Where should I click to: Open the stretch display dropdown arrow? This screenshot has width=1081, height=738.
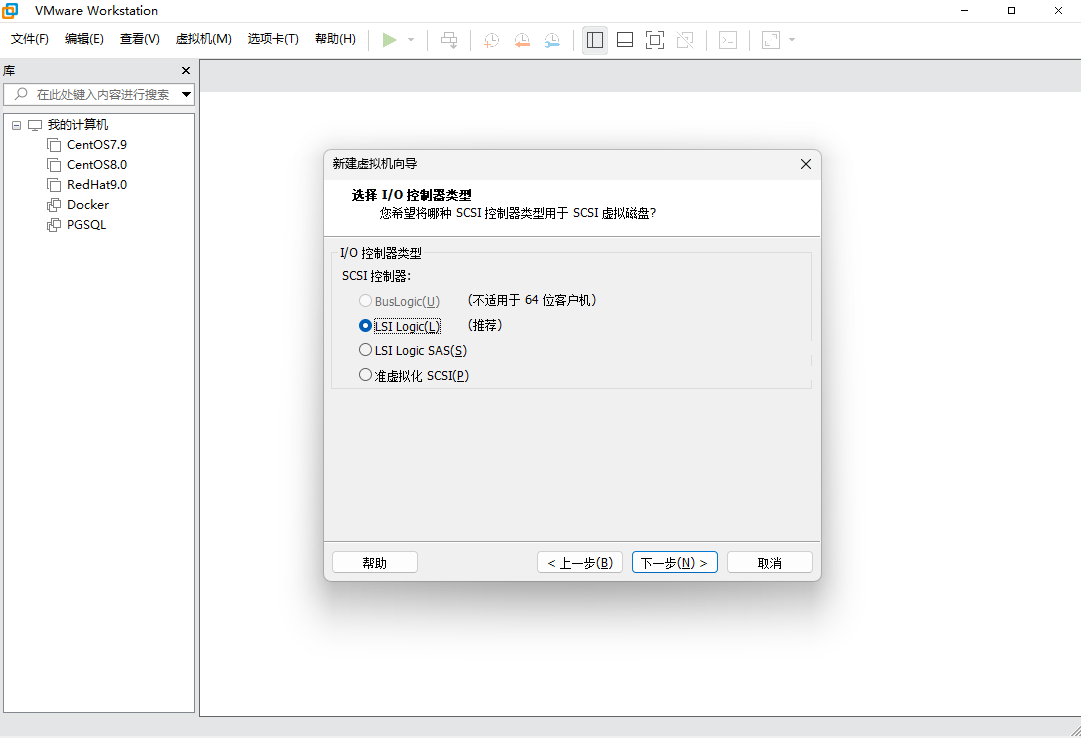[791, 40]
